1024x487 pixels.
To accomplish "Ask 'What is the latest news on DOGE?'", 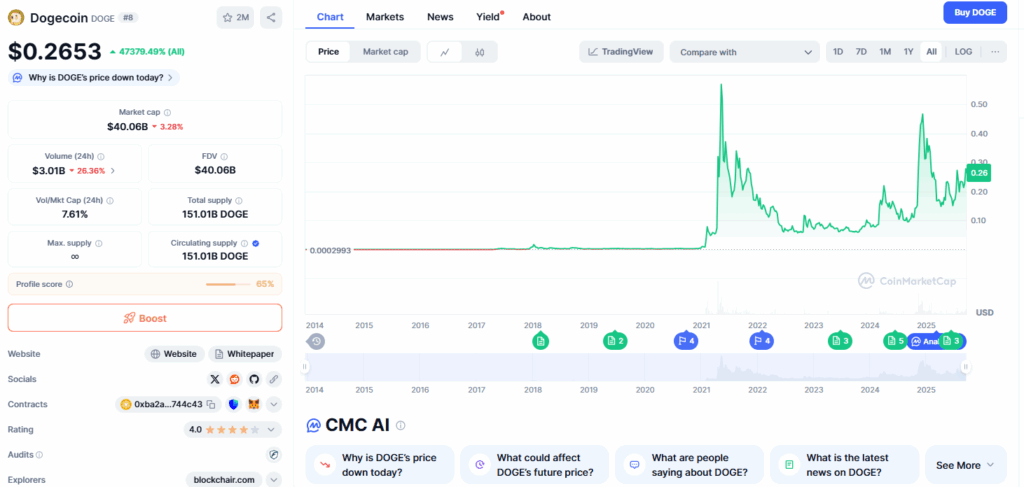I will tap(844, 465).
